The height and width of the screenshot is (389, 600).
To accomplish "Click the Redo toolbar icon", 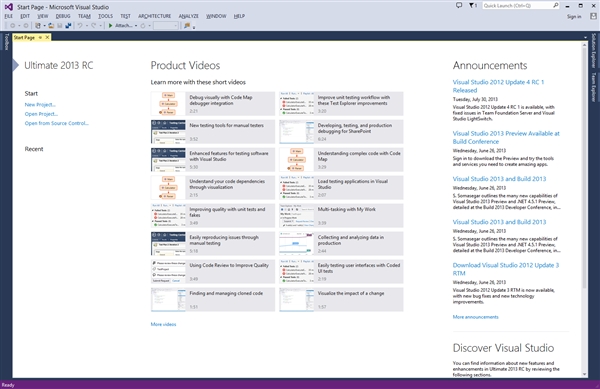I will 93,26.
